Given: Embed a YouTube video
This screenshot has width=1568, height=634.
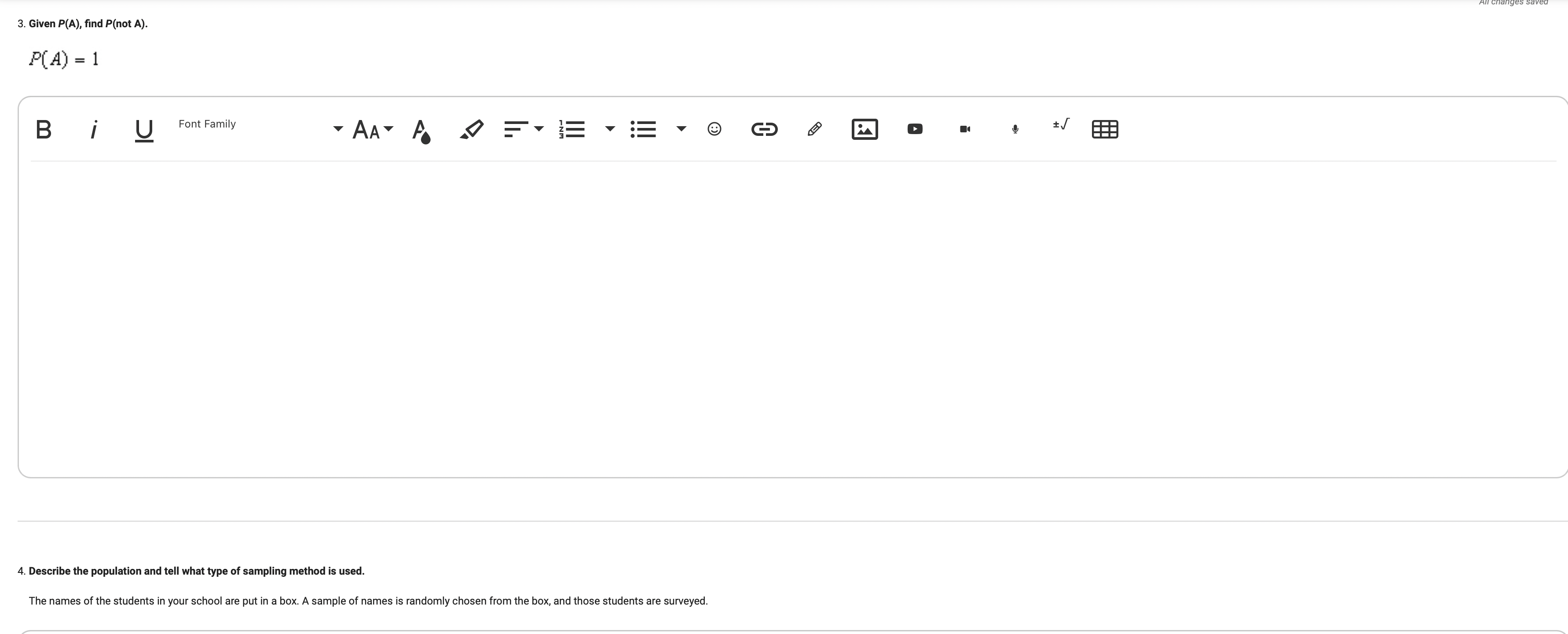Looking at the screenshot, I should pyautogui.click(x=914, y=128).
